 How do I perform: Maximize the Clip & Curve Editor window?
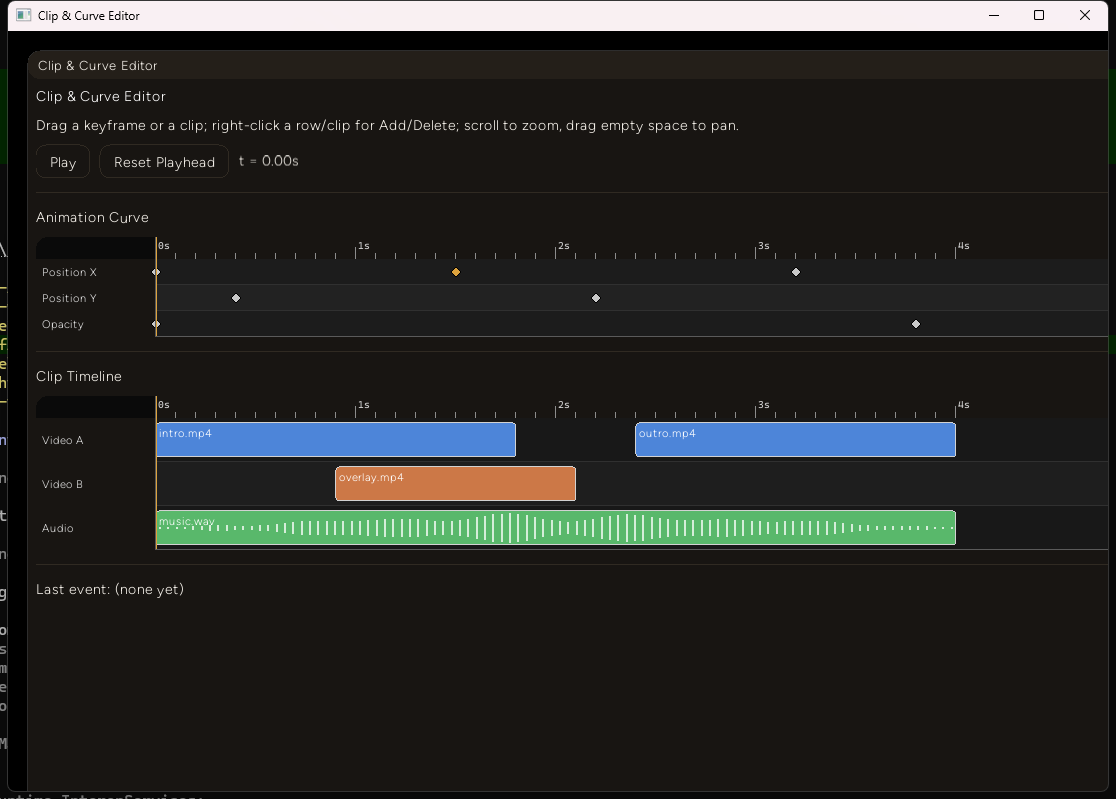(1038, 15)
